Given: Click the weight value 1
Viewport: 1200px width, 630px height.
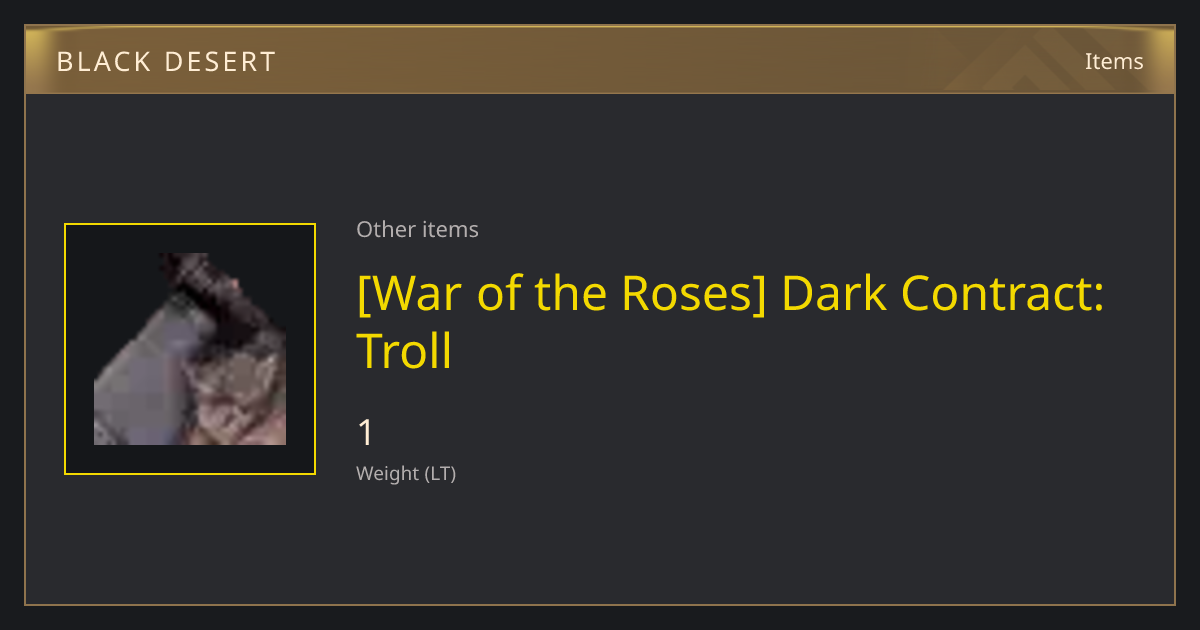Looking at the screenshot, I should tap(365, 433).
